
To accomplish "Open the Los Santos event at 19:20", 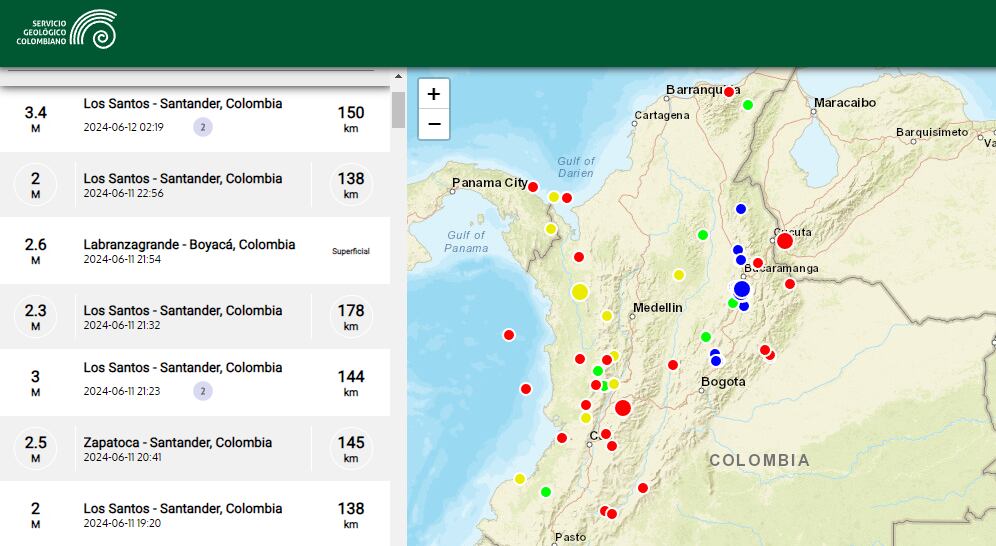I will point(195,514).
